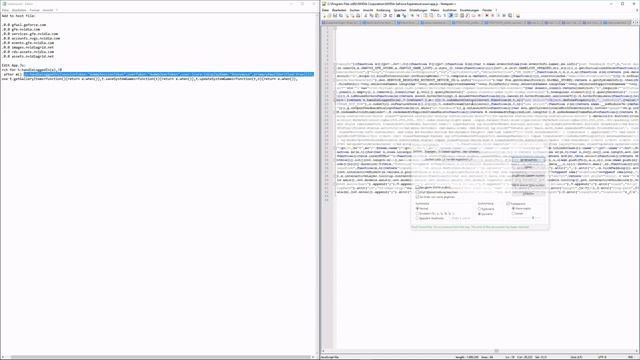Click the Replace icon in Notepad++ toolbar
Screen dimensions: 640x360
click(404, 16)
